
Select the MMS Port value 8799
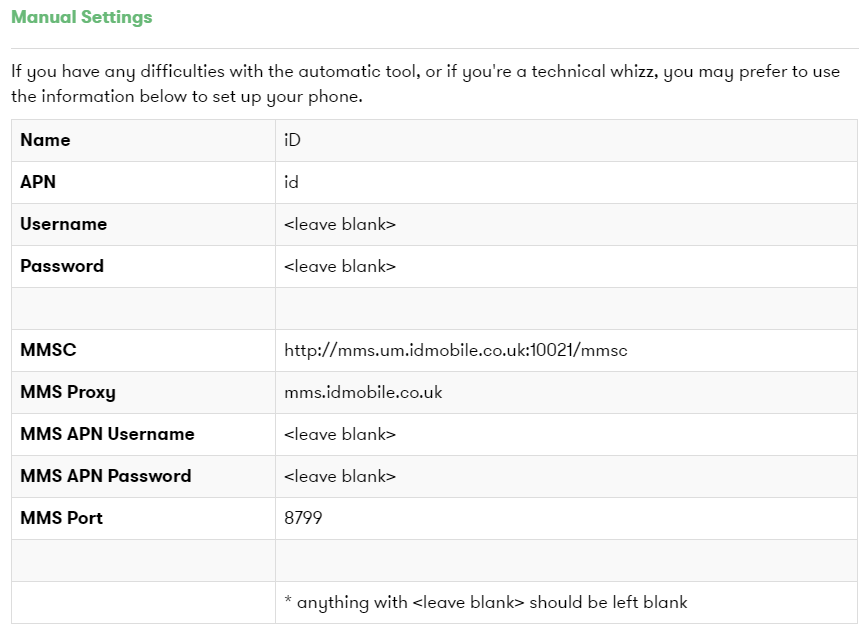click(x=303, y=518)
